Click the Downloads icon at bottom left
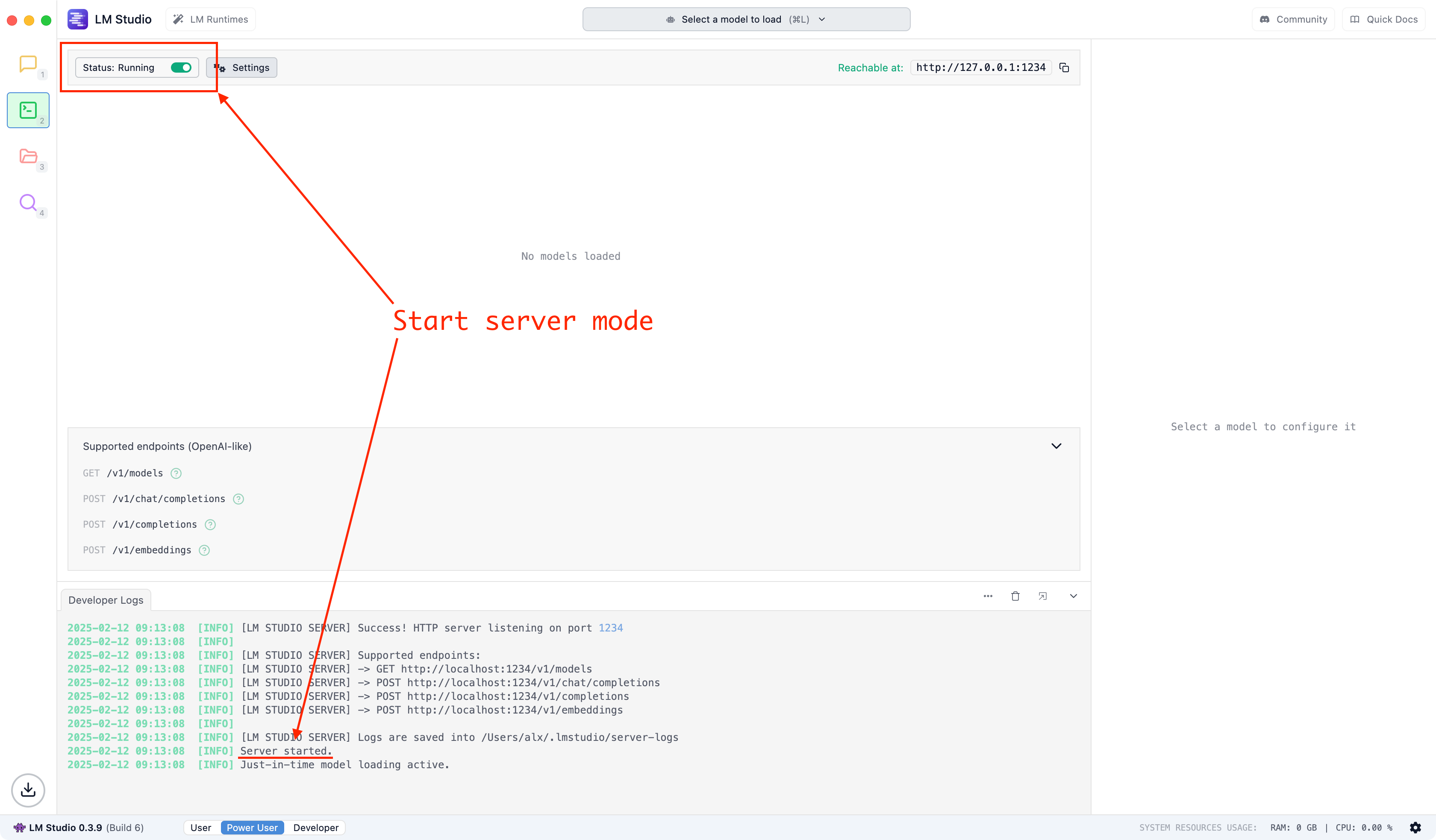This screenshot has height=840, width=1436. tap(28, 790)
